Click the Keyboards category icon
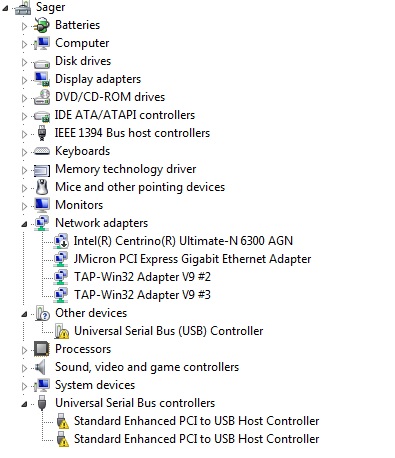 [42, 151]
